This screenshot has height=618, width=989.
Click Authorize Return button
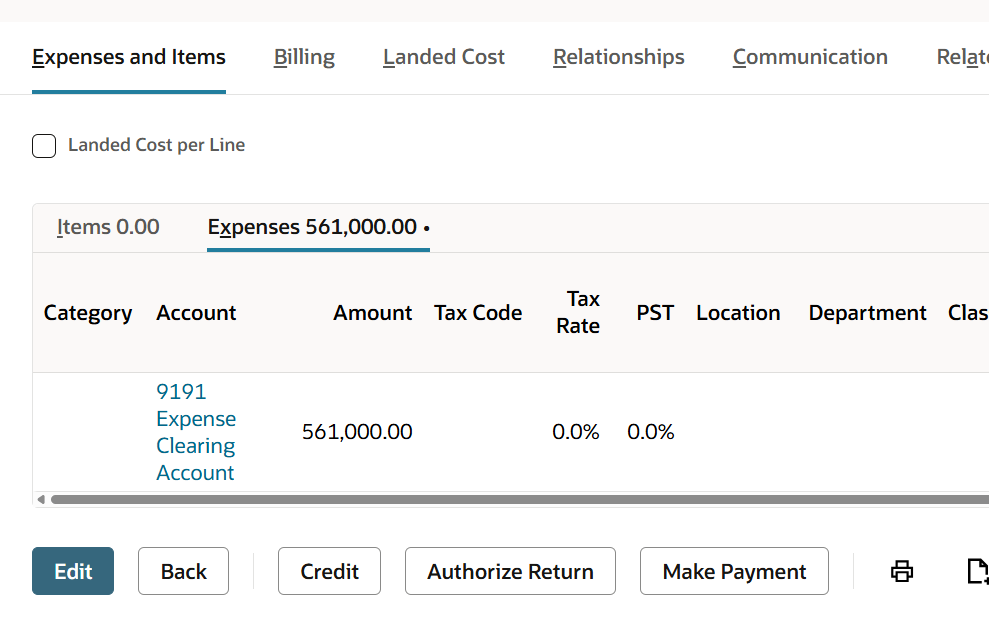(x=510, y=571)
